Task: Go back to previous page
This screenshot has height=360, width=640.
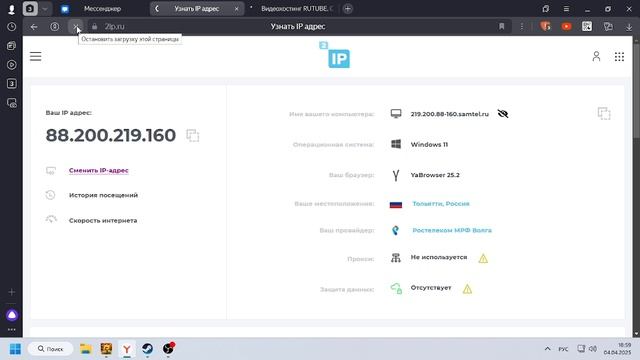Action: pyautogui.click(x=34, y=27)
